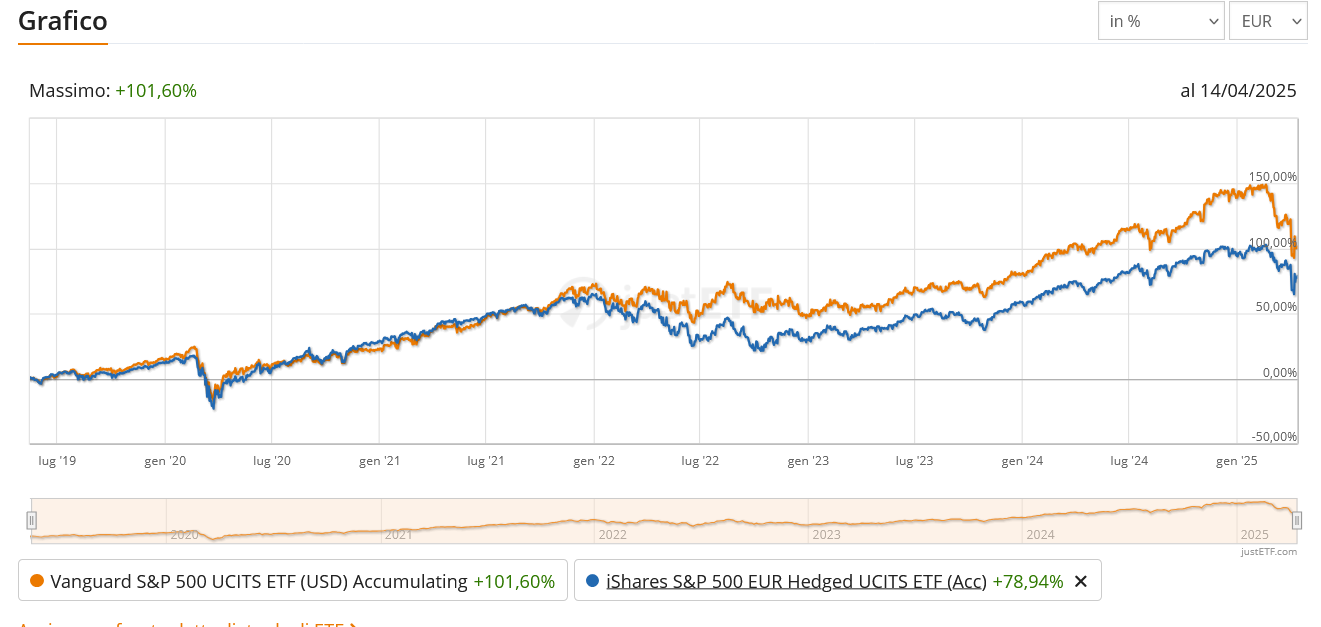
Task: Click "gen '20" axis label
Action: [x=165, y=461]
